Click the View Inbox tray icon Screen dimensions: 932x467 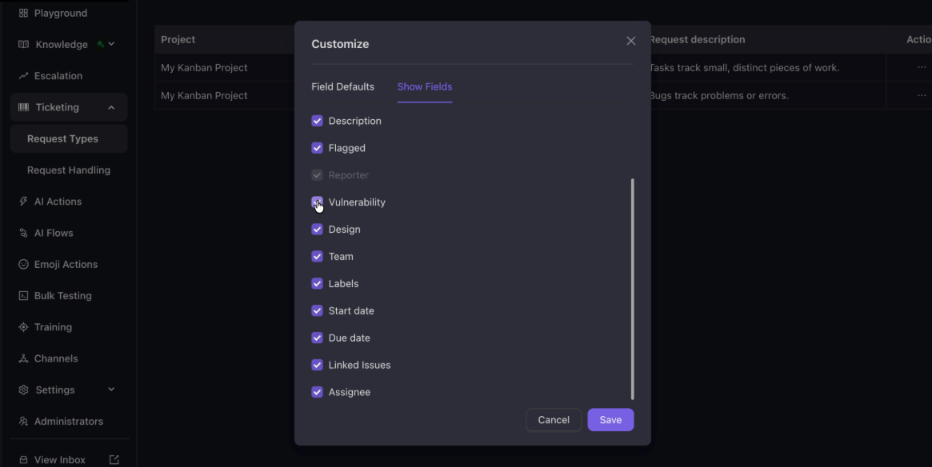pos(23,460)
